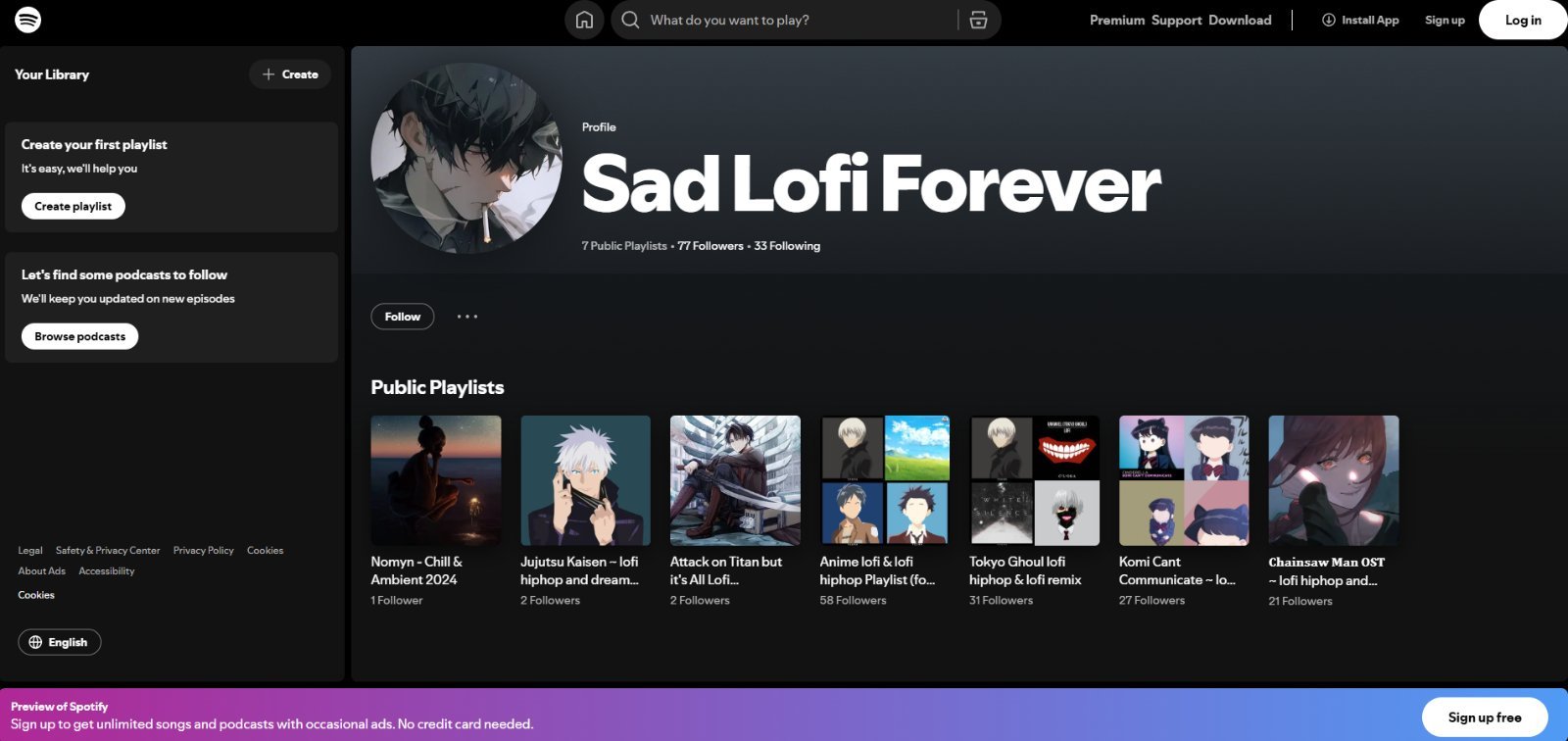Click 'Chainsaw Man OST' title text
This screenshot has width=1568, height=741.
pos(1326,570)
